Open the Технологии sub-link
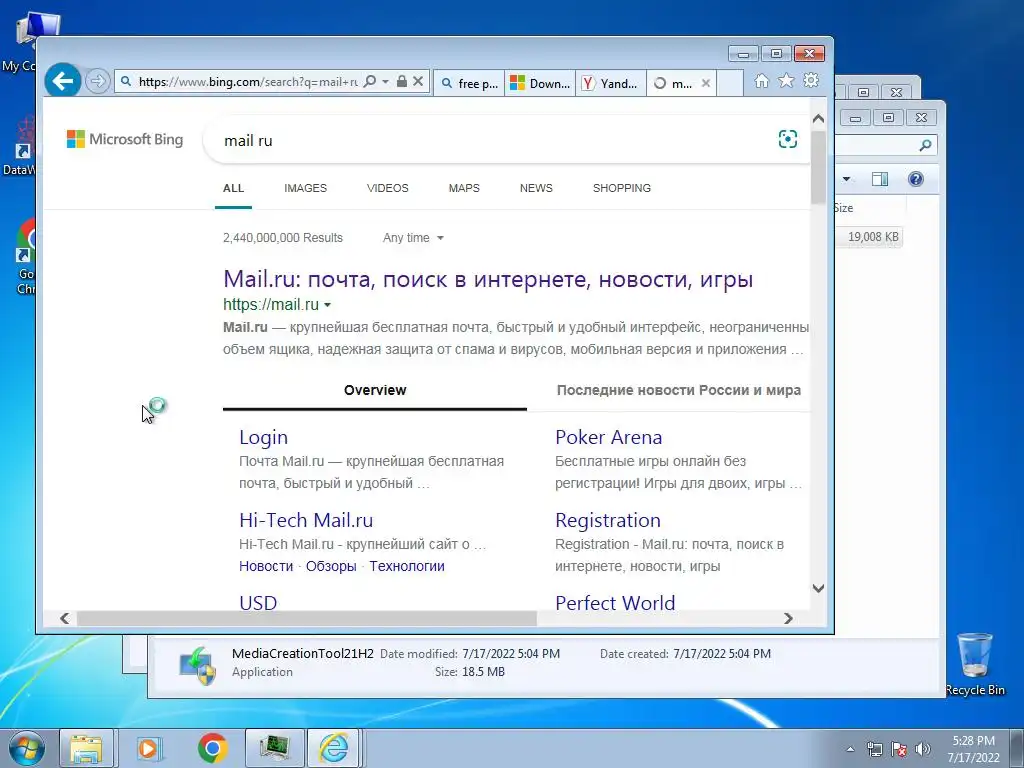 407,566
